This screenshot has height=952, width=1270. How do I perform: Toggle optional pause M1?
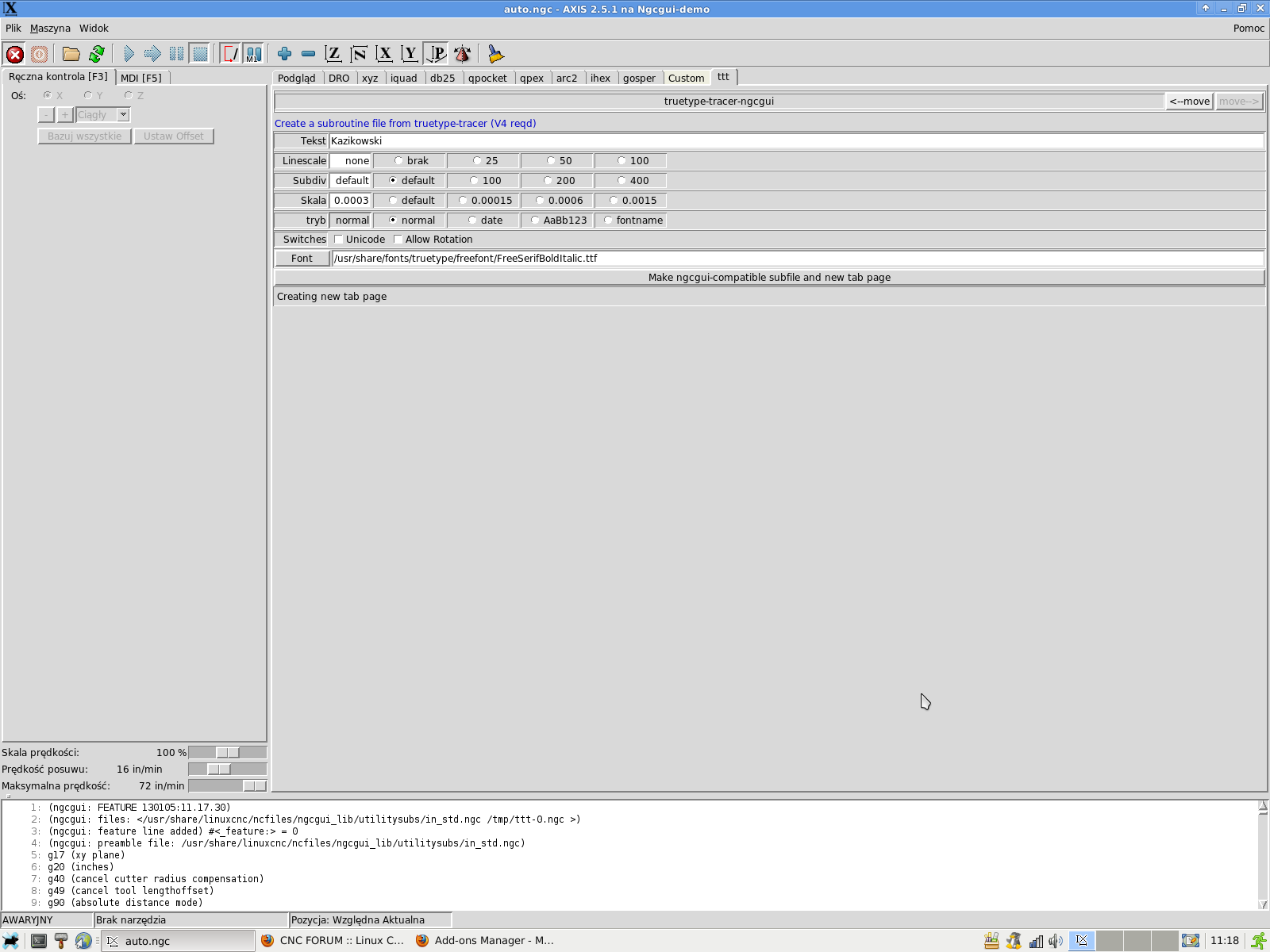click(x=253, y=54)
